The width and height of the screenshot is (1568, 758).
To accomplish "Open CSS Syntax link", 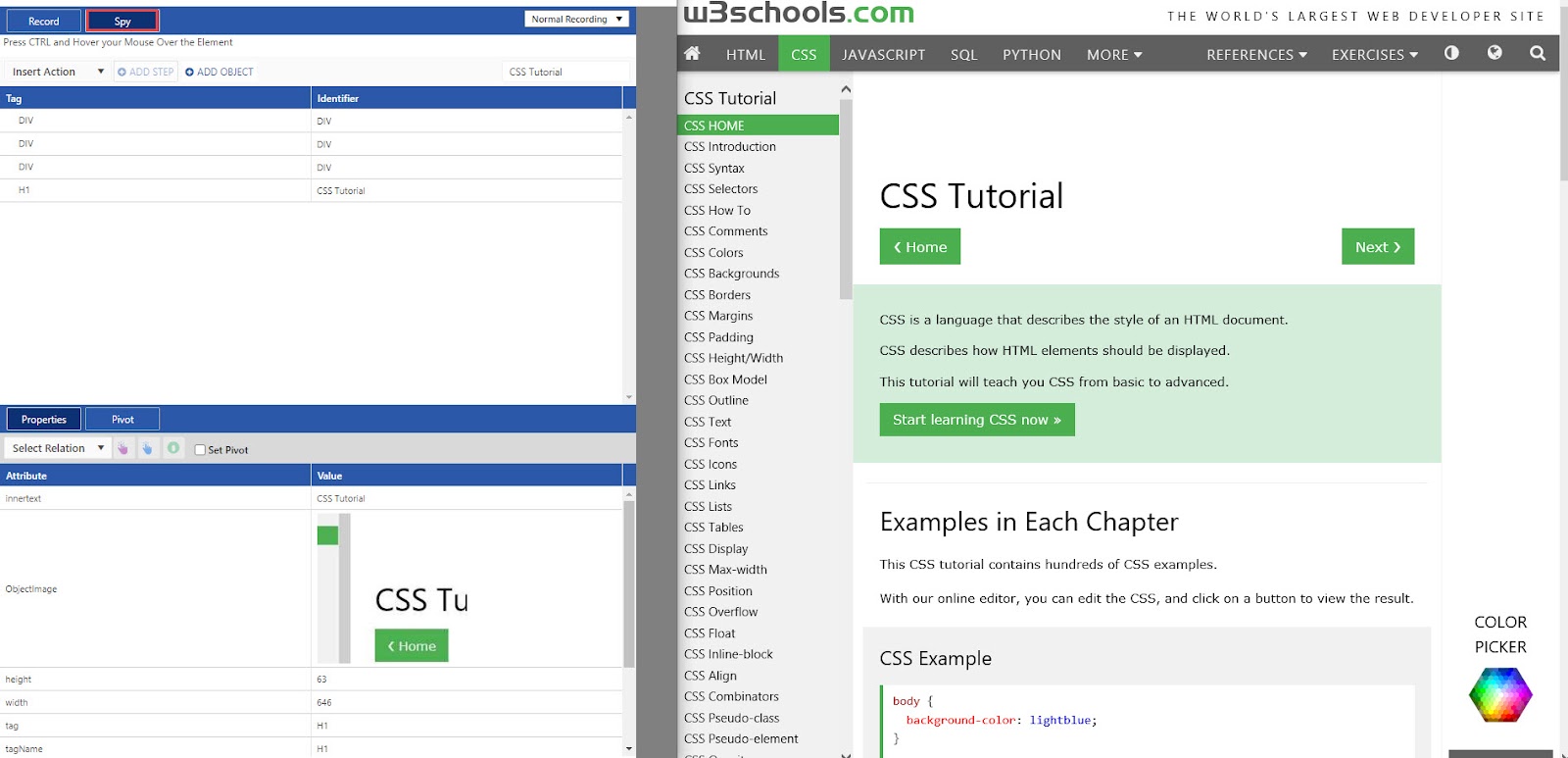I will (713, 169).
